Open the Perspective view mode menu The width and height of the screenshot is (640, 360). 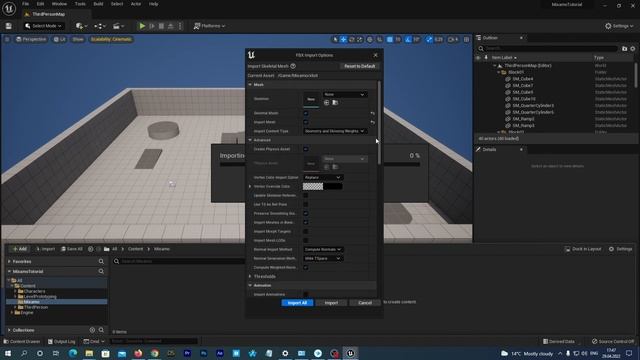click(31, 40)
